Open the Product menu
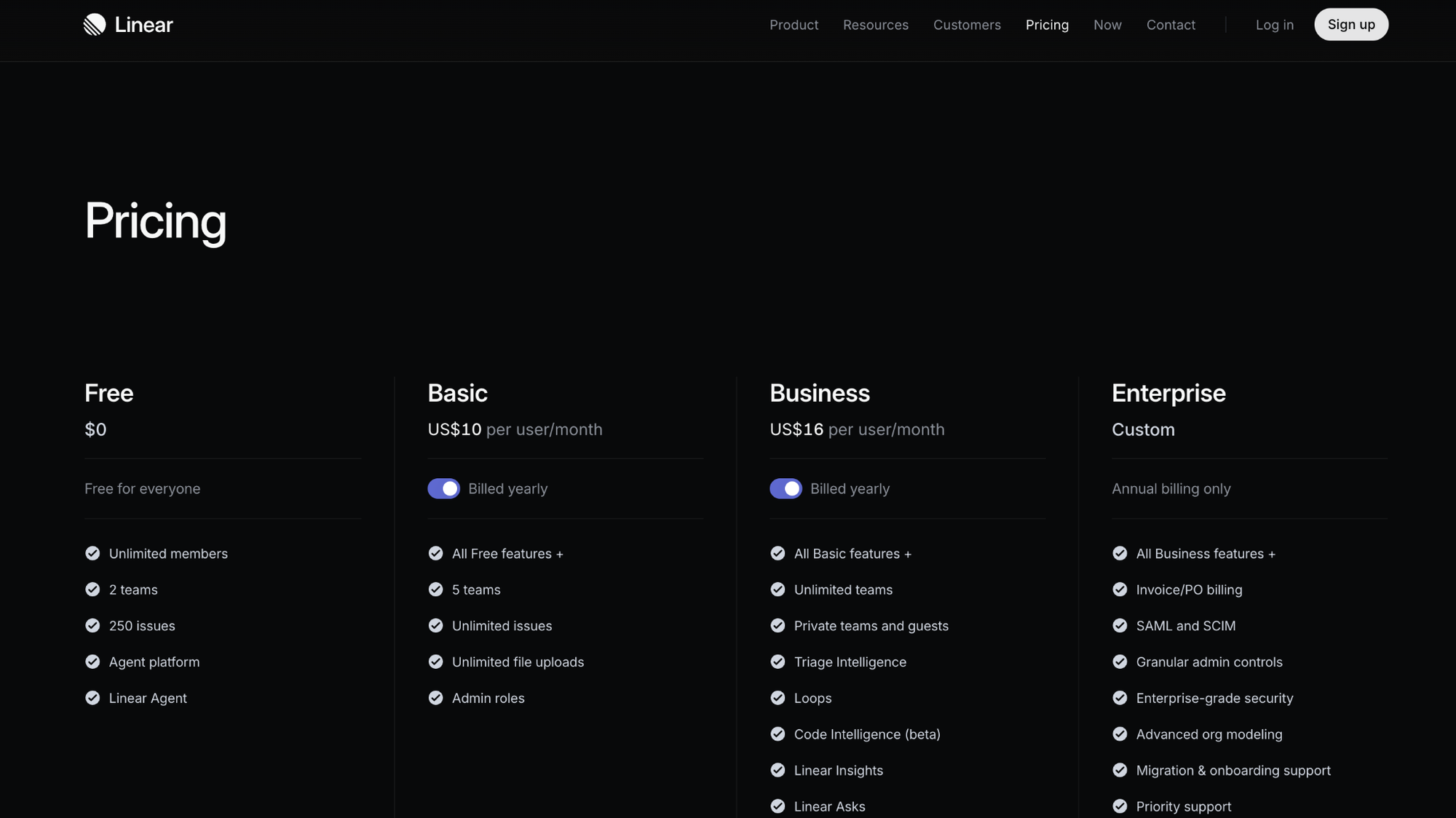This screenshot has width=1456, height=818. pos(794,25)
